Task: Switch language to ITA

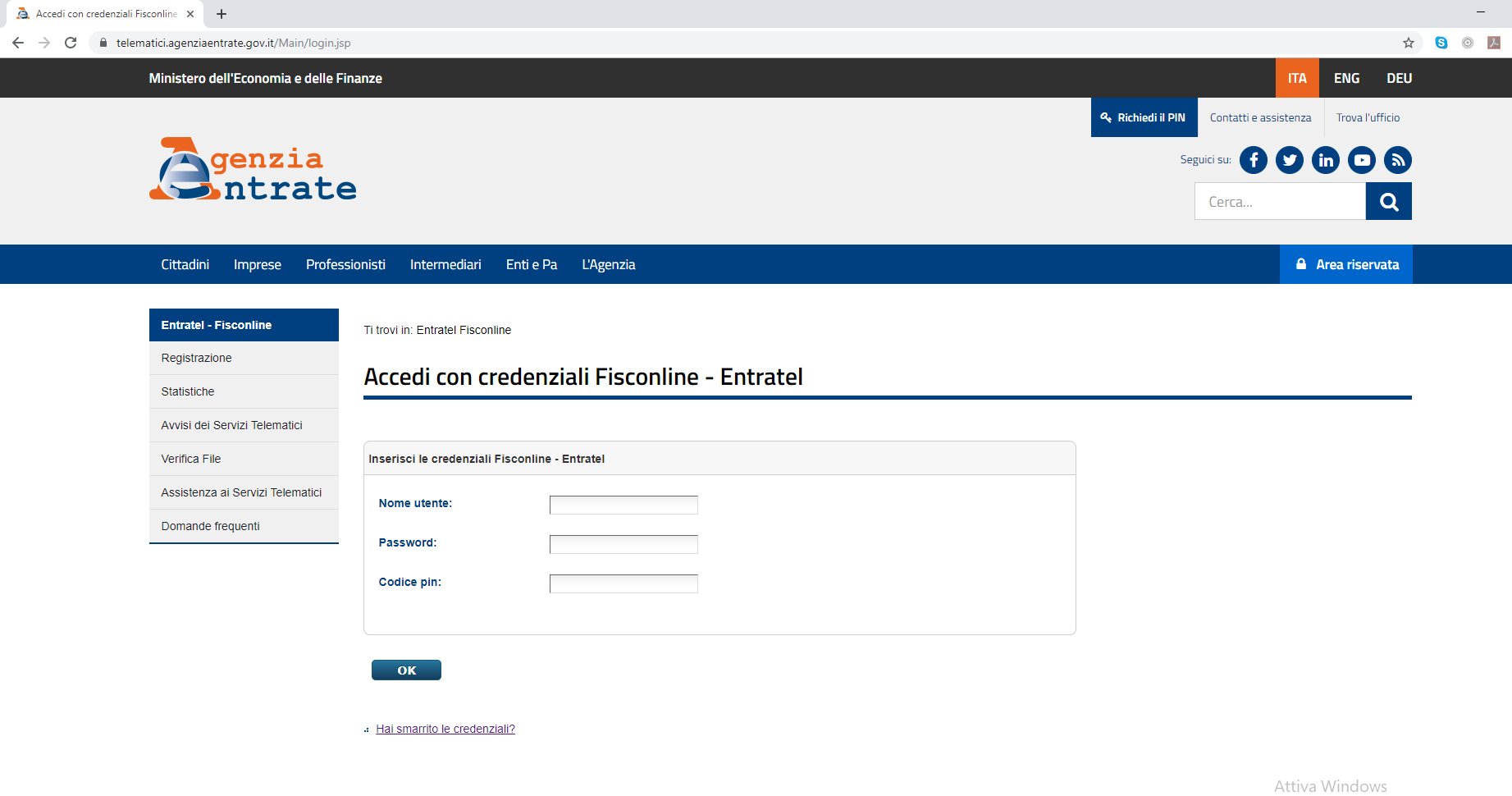Action: 1297,78
